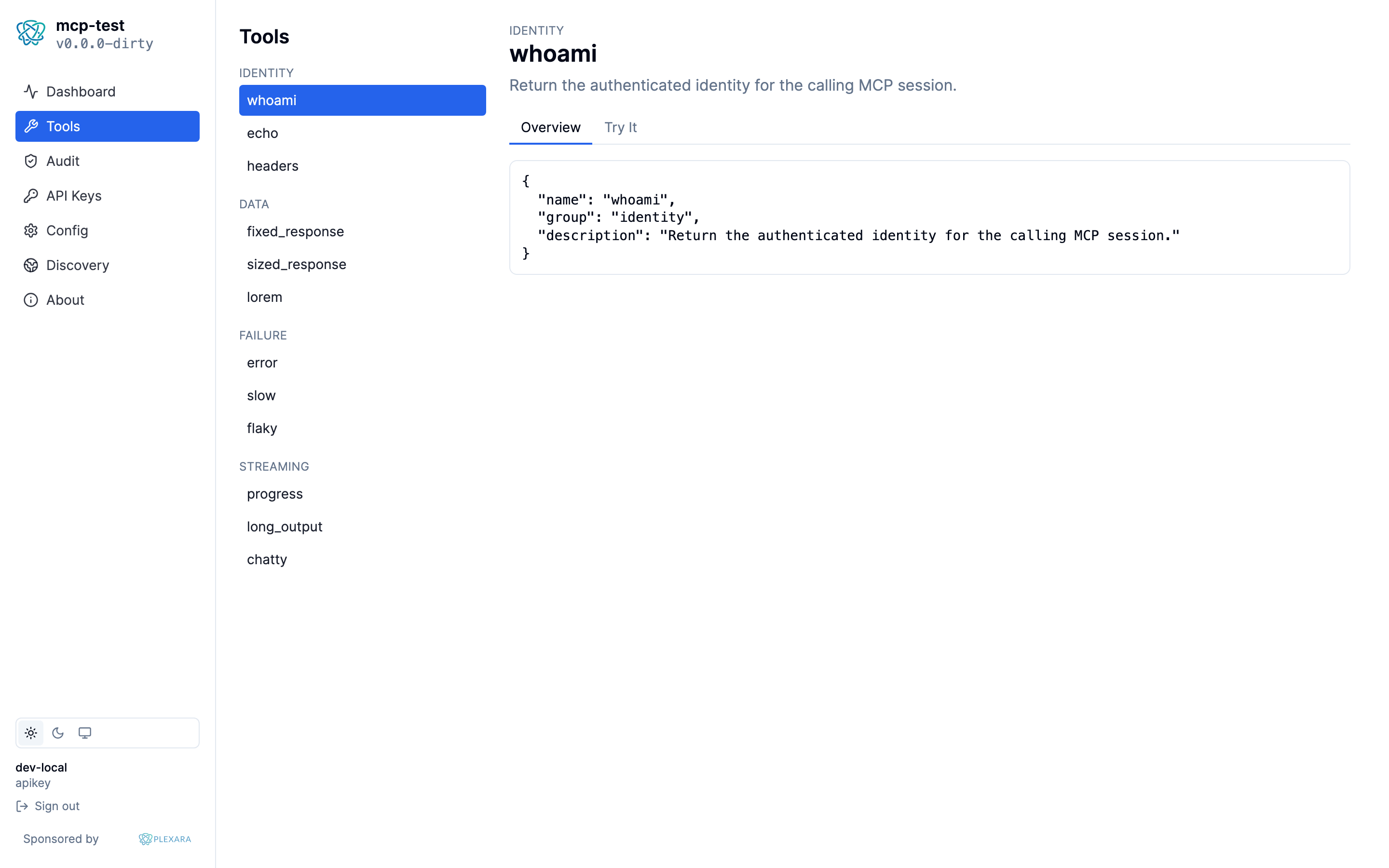Open Audit via the shield icon
The image size is (1389, 868).
point(30,161)
